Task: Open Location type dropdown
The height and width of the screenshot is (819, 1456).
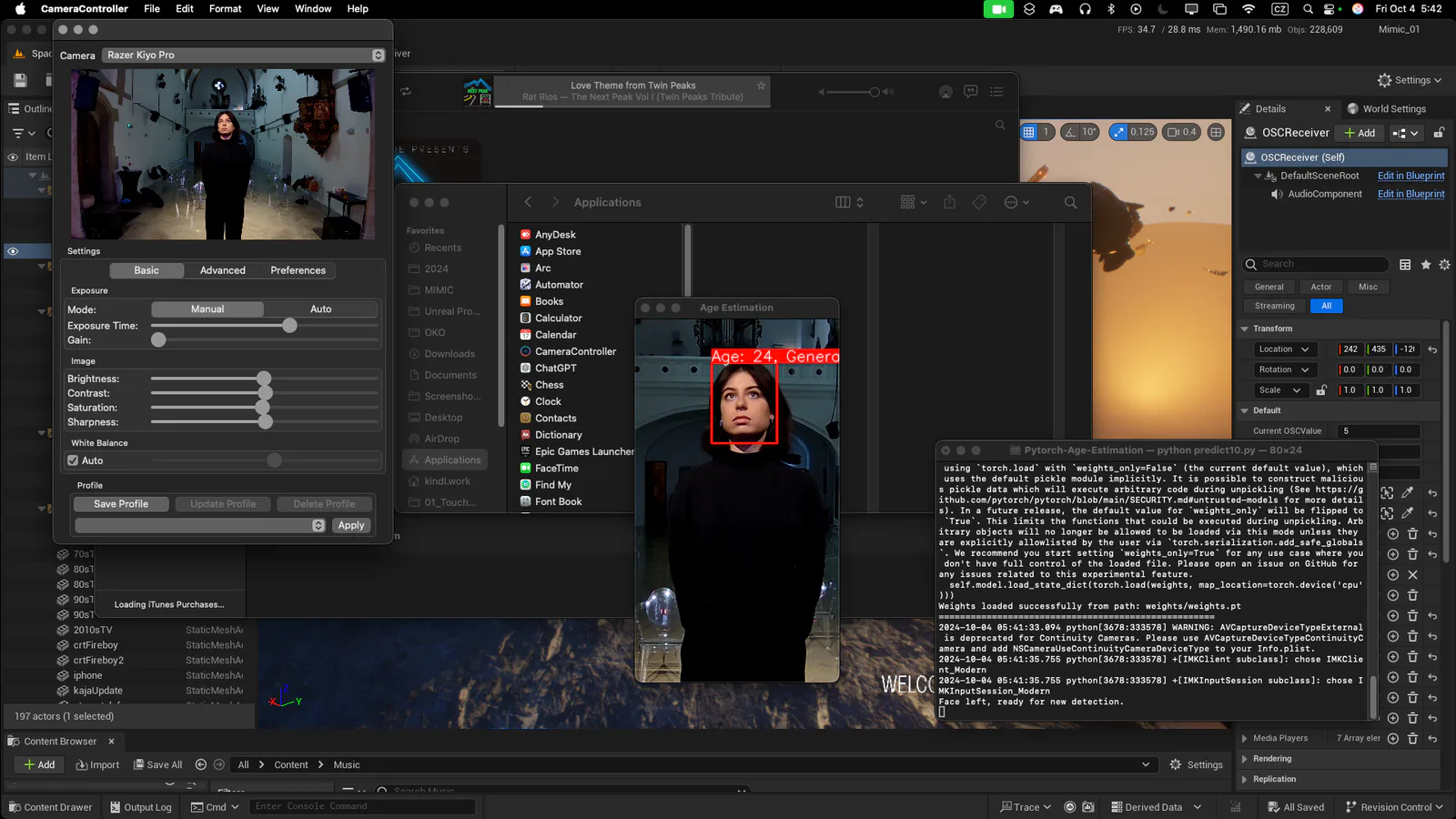Action: [x=1284, y=349]
